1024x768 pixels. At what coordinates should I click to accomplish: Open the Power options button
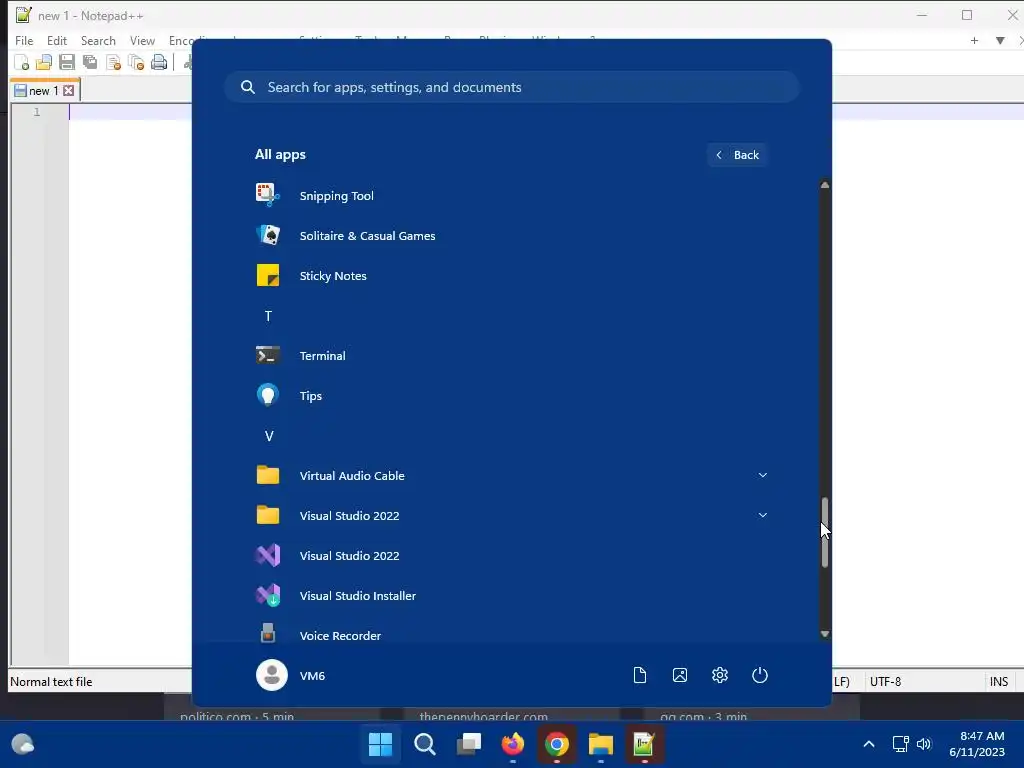[760, 675]
